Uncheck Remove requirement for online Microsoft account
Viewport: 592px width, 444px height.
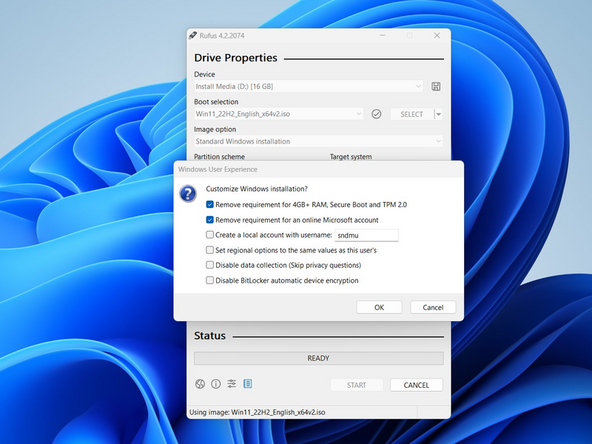[x=210, y=220]
